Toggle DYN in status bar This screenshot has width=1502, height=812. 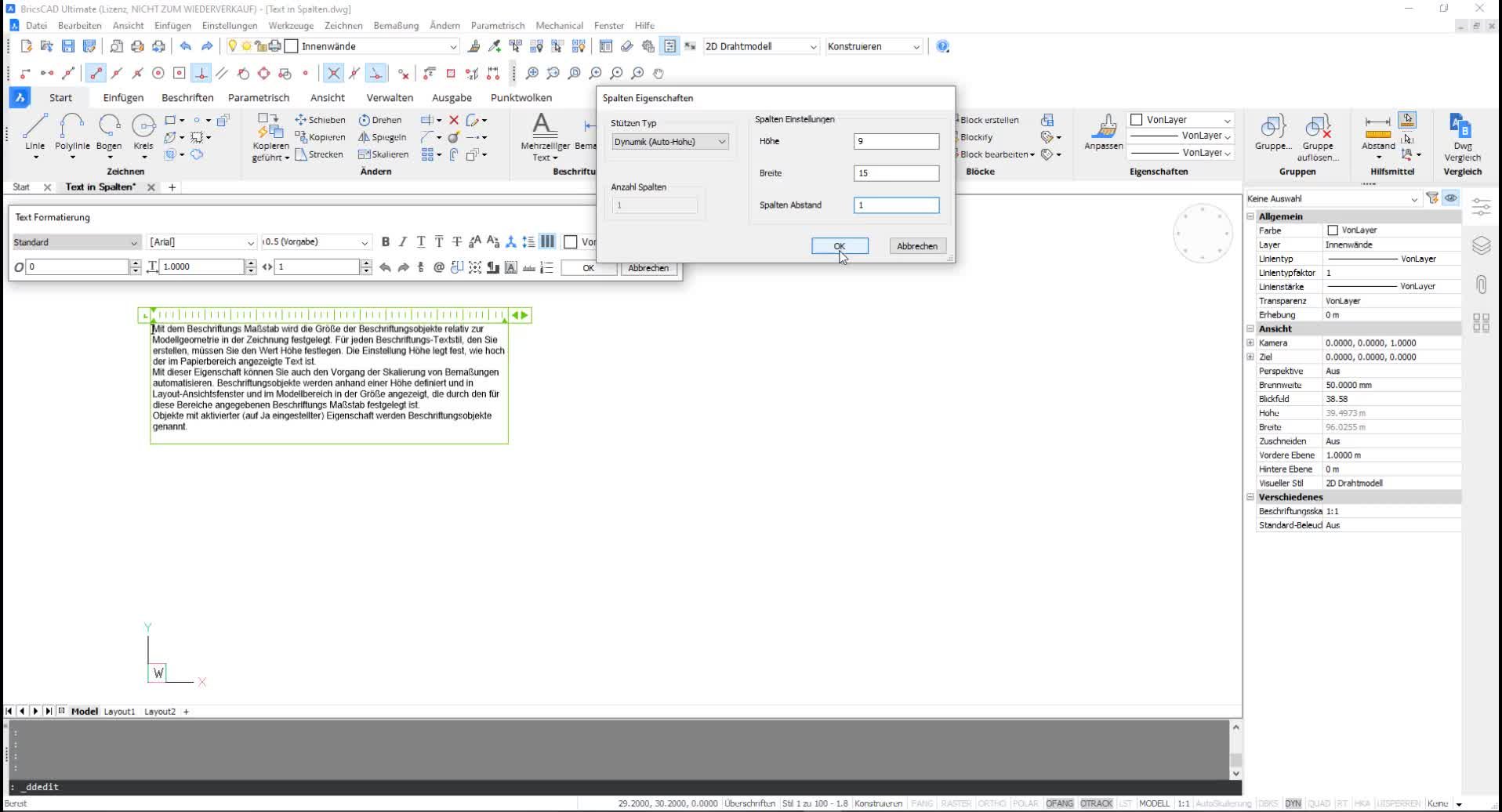[1293, 803]
